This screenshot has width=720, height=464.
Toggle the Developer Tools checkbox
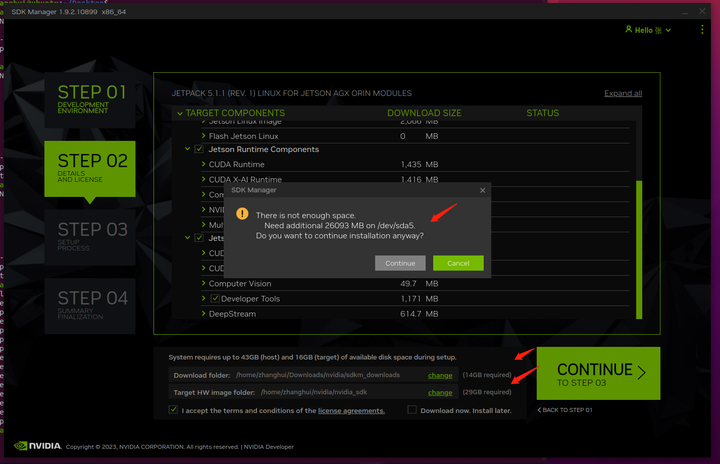pos(215,298)
